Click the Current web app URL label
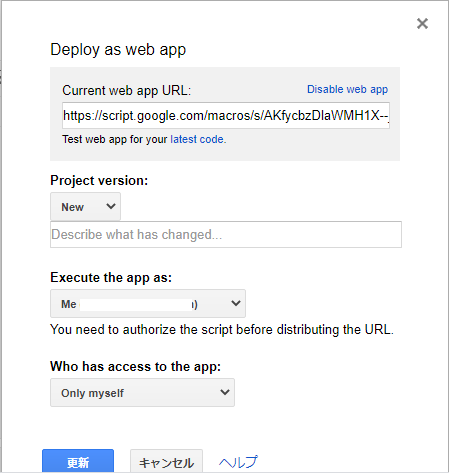The height and width of the screenshot is (475, 449). pos(127,90)
